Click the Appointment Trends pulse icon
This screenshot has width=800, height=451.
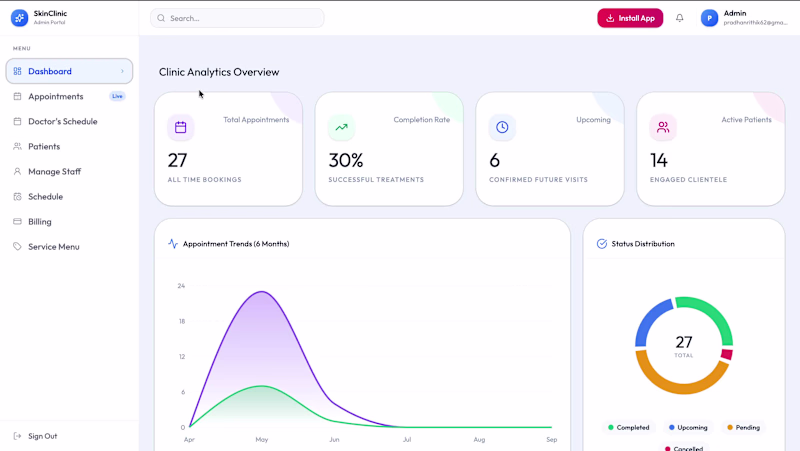(173, 243)
